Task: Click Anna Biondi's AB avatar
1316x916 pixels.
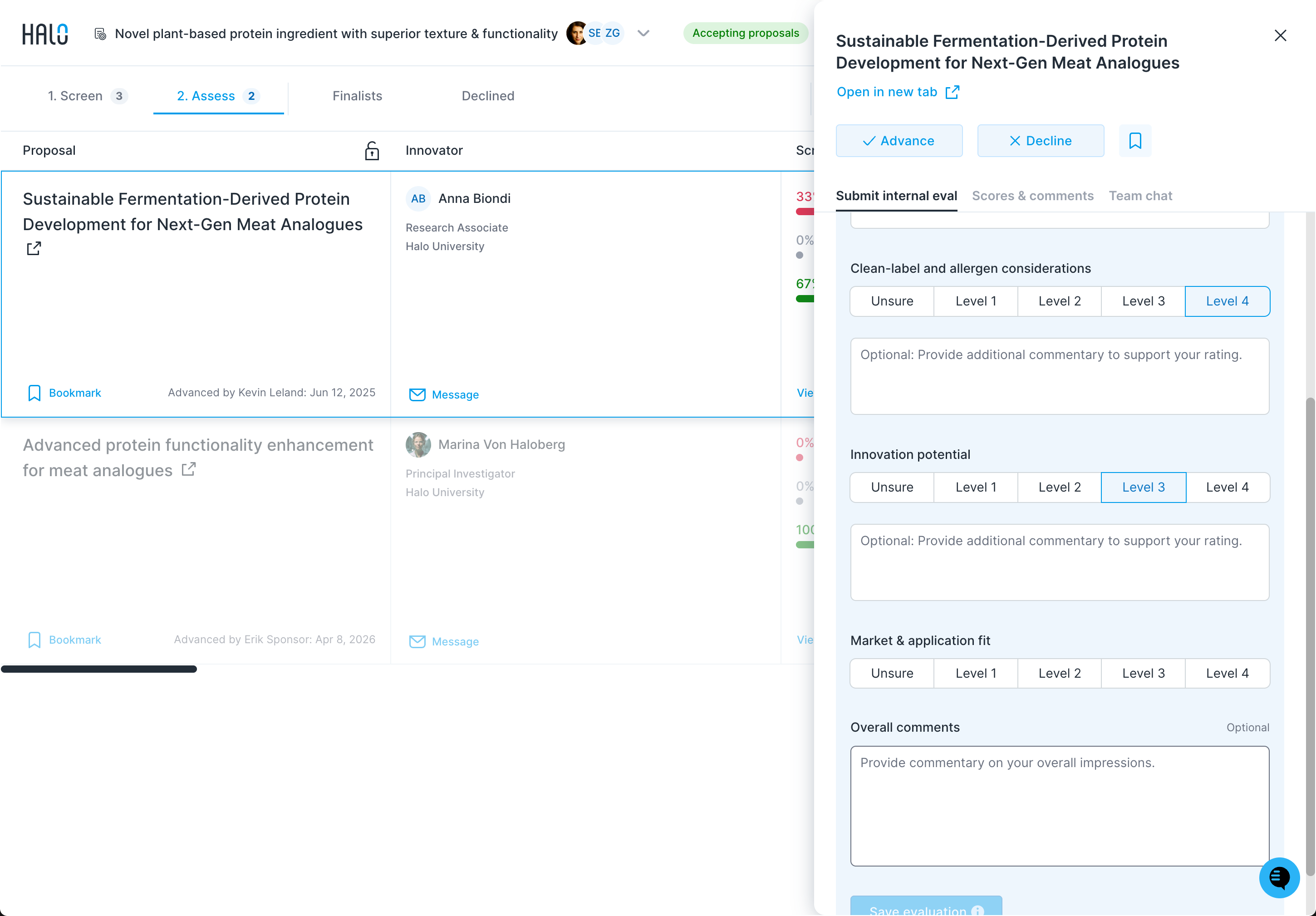Action: point(418,198)
